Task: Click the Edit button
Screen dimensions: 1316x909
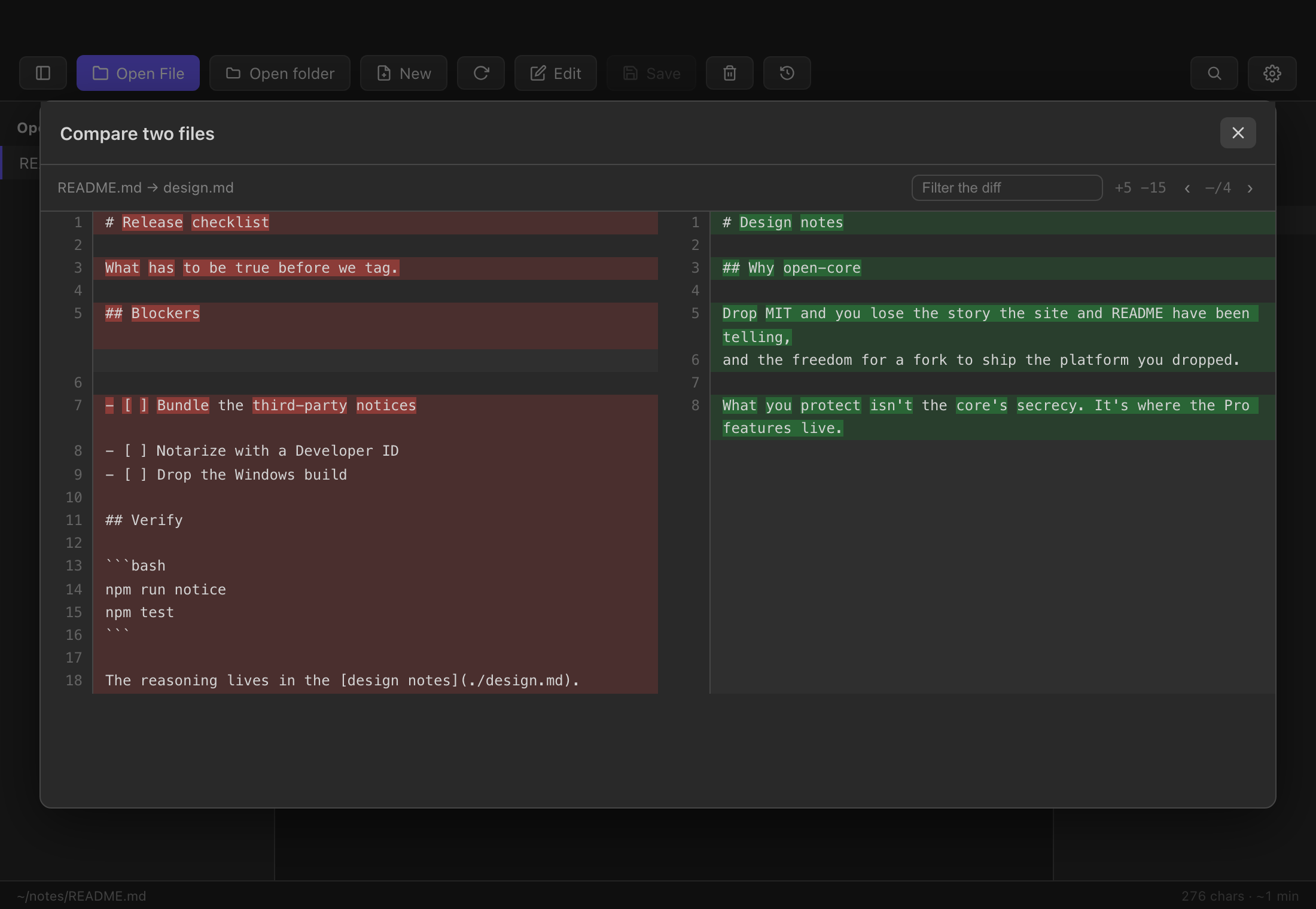Action: coord(556,73)
